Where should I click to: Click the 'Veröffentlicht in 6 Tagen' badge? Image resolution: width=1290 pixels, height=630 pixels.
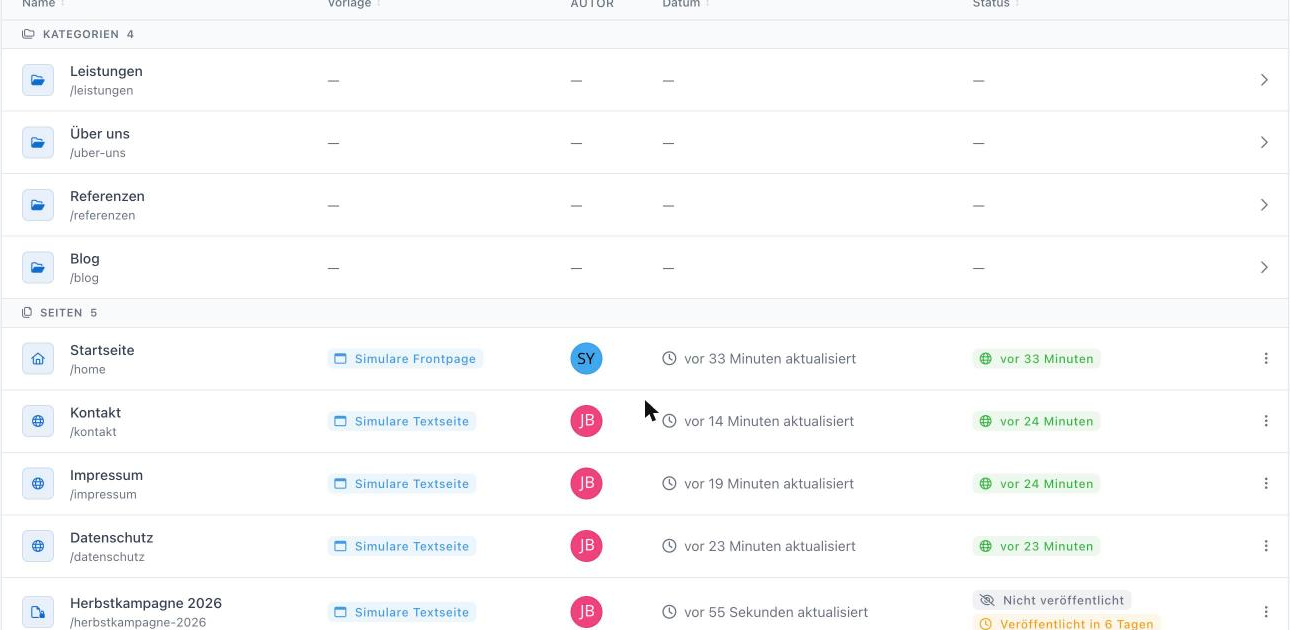(1066, 623)
